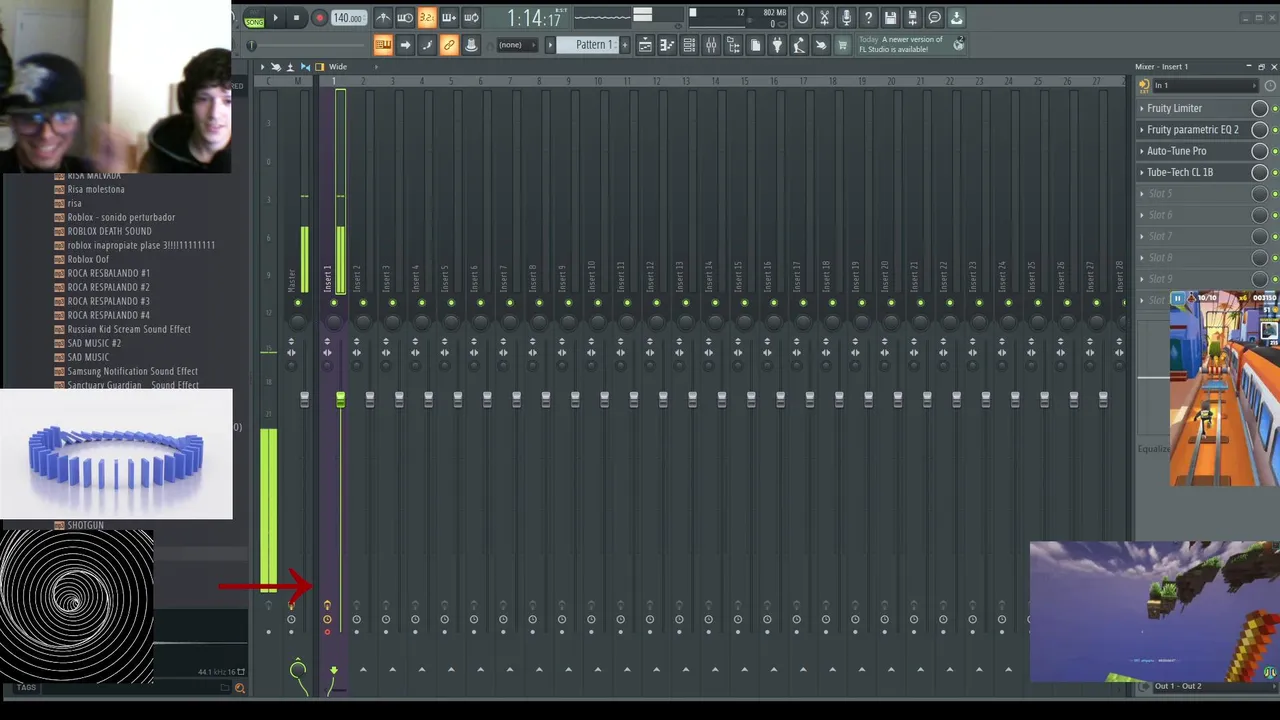Viewport: 1280px width, 720px height.
Task: Click the floppy disk save icon
Action: [890, 18]
